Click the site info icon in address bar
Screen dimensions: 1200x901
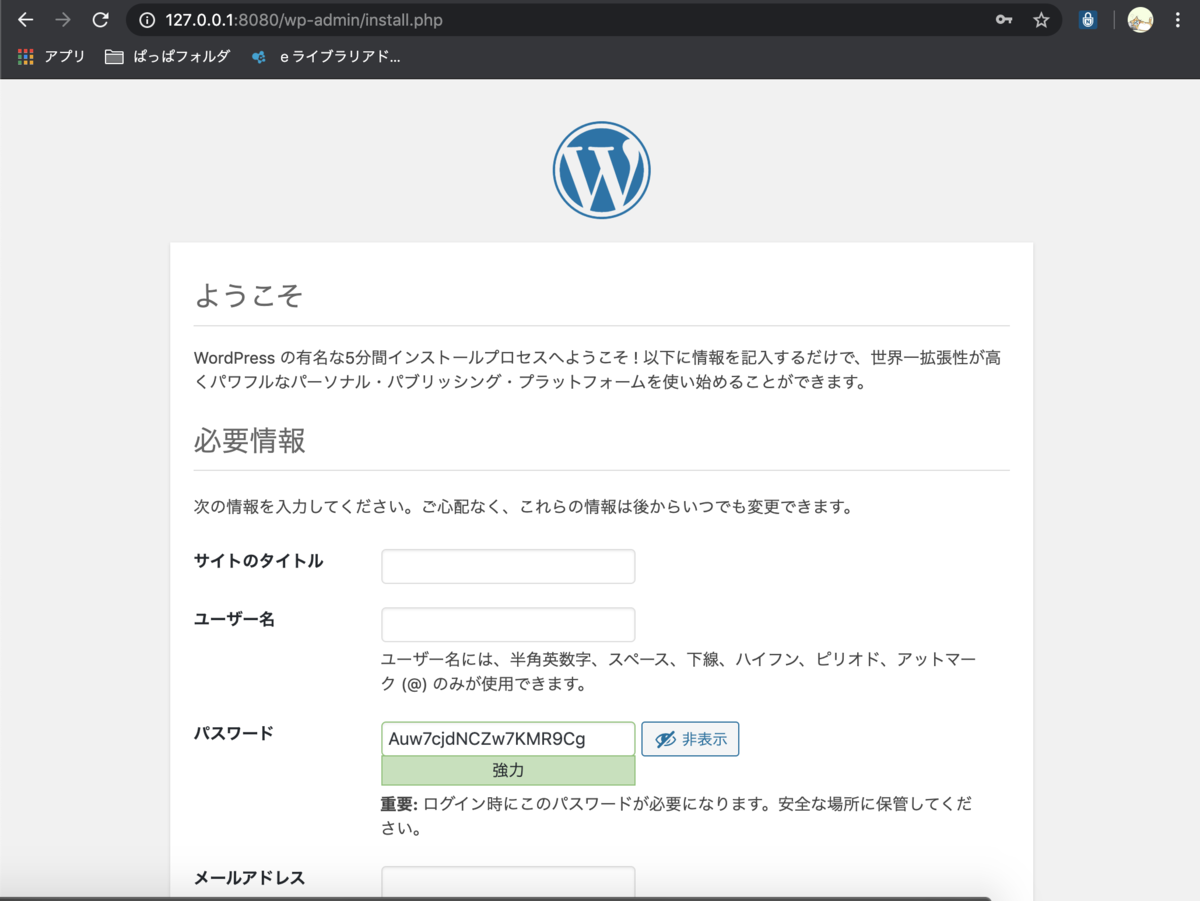pos(147,20)
